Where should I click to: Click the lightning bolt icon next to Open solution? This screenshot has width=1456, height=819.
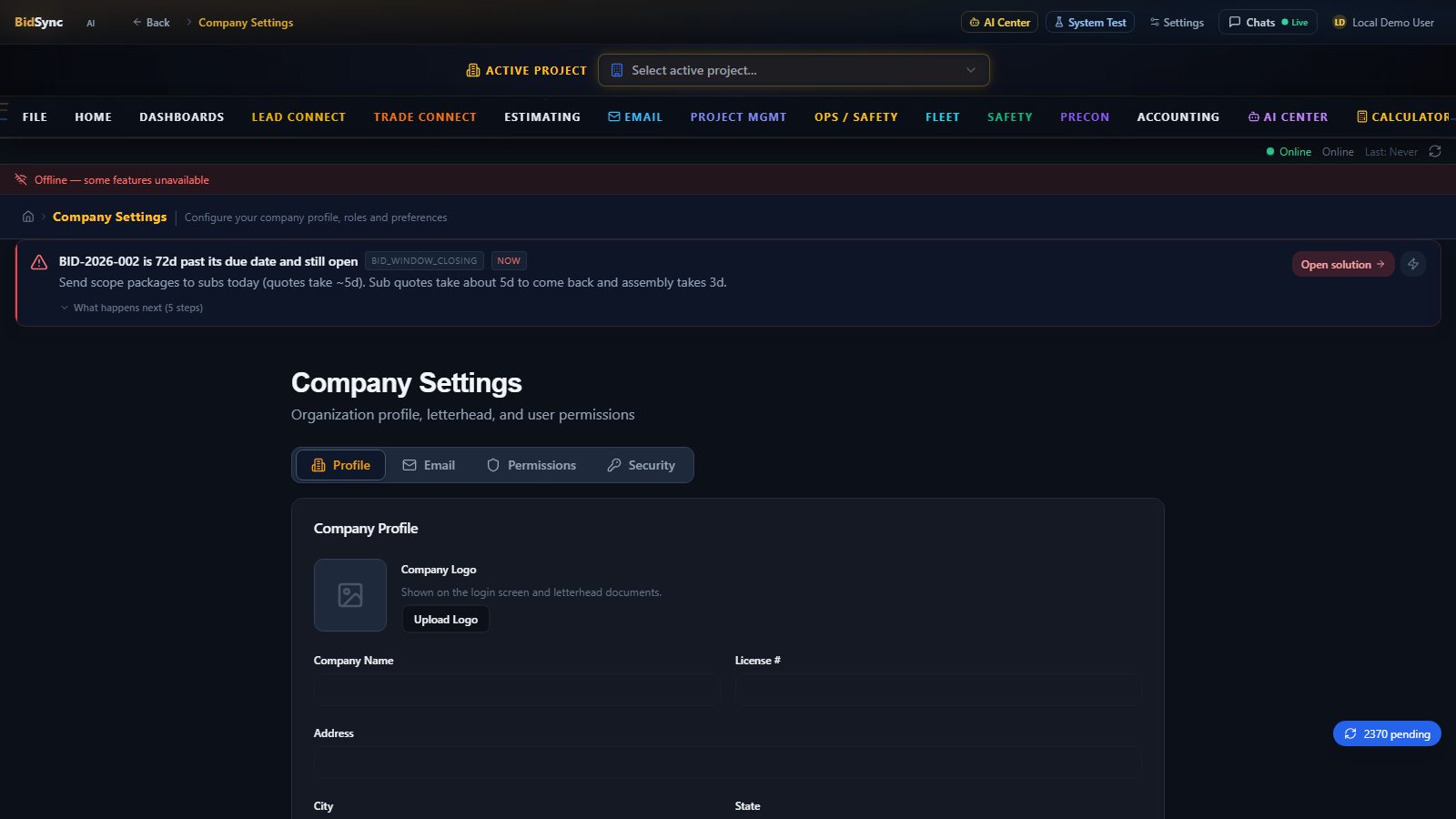click(1413, 264)
